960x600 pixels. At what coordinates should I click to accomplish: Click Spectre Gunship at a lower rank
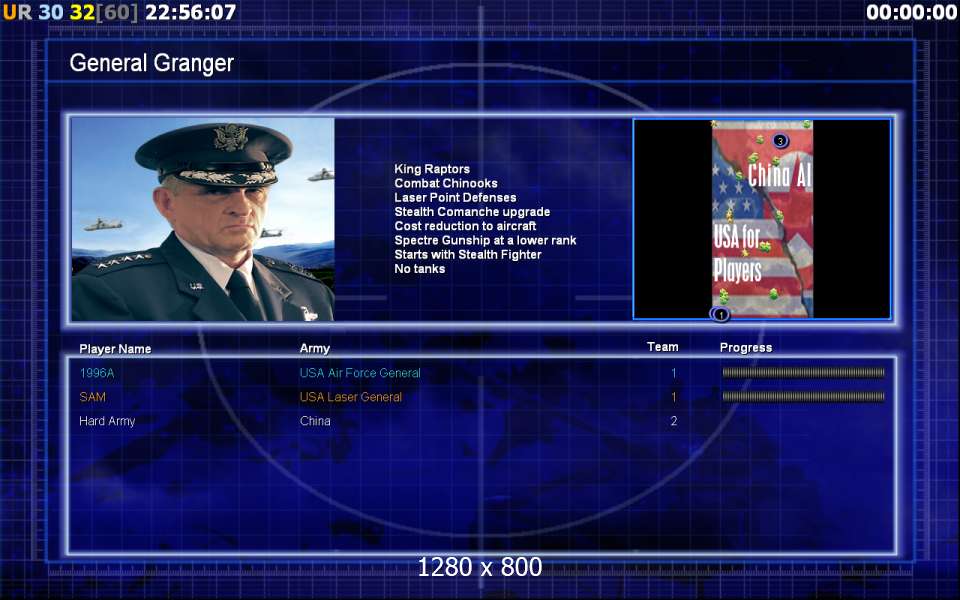click(x=486, y=240)
